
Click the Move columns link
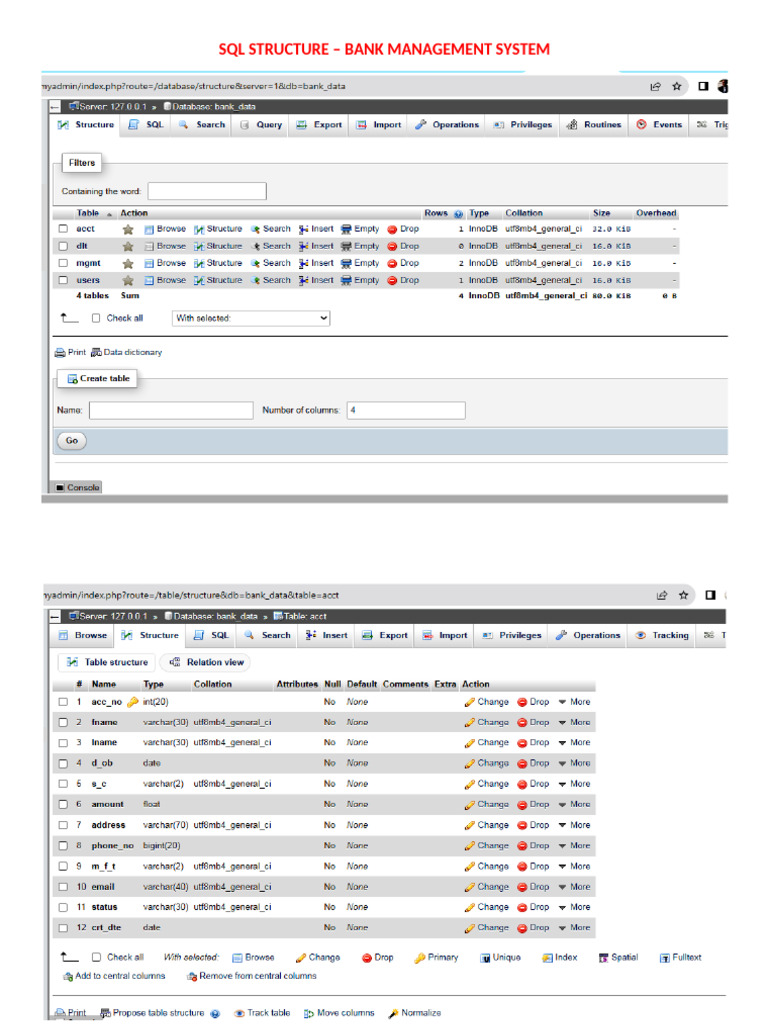click(340, 1014)
